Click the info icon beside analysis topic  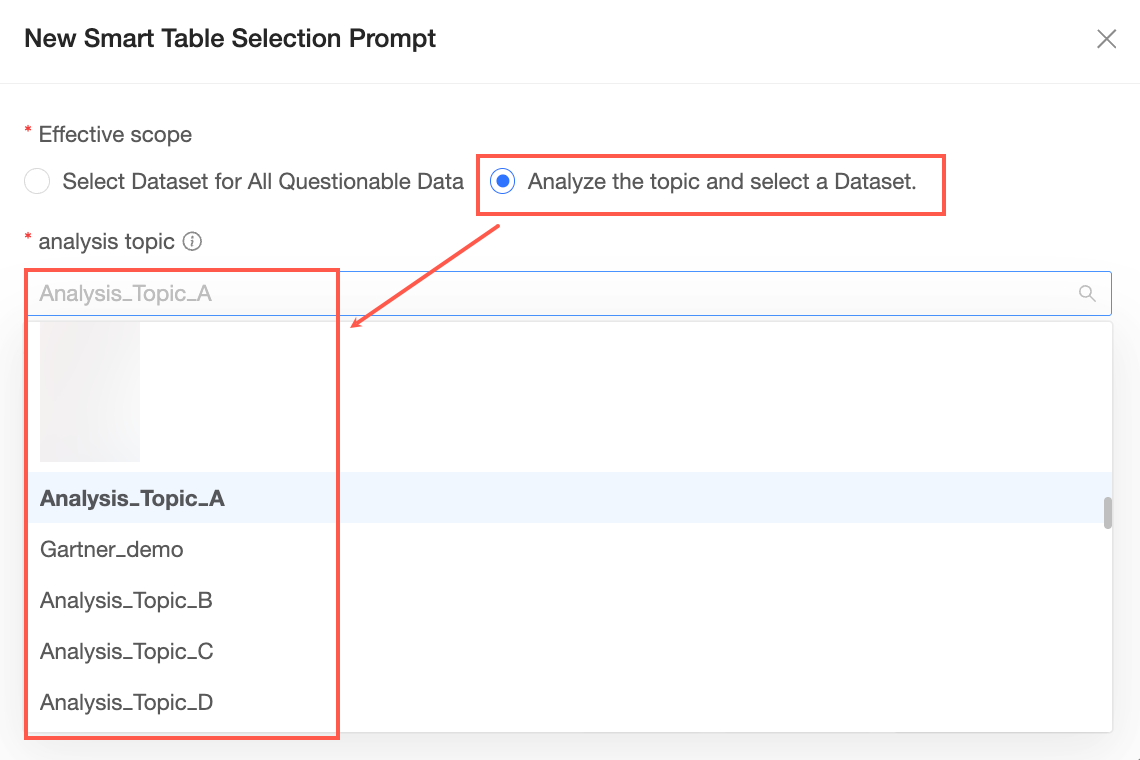(x=192, y=241)
